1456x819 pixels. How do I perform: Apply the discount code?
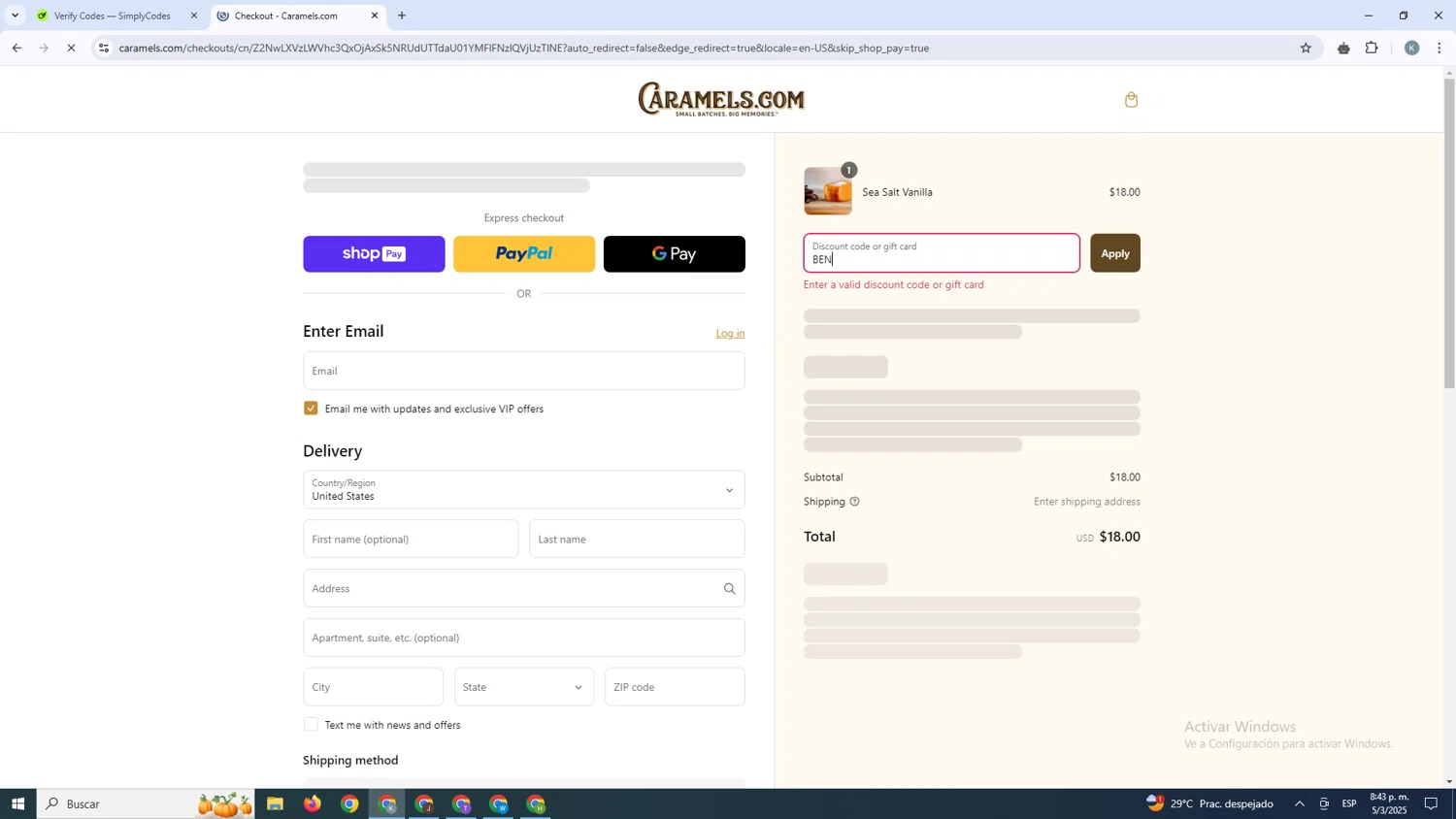1114,253
